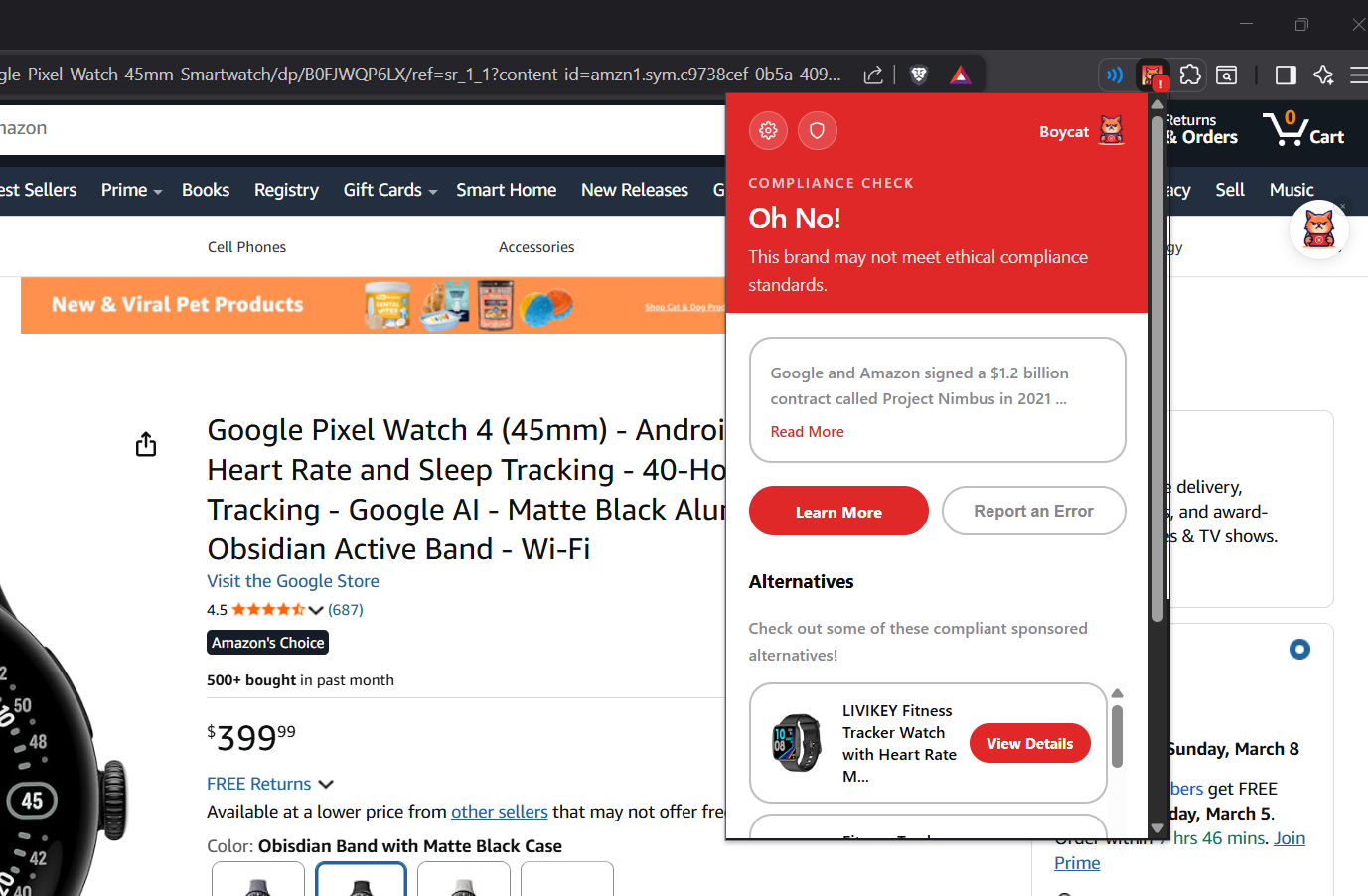Open the Visit the Google Store link
1368x896 pixels.
[292, 581]
